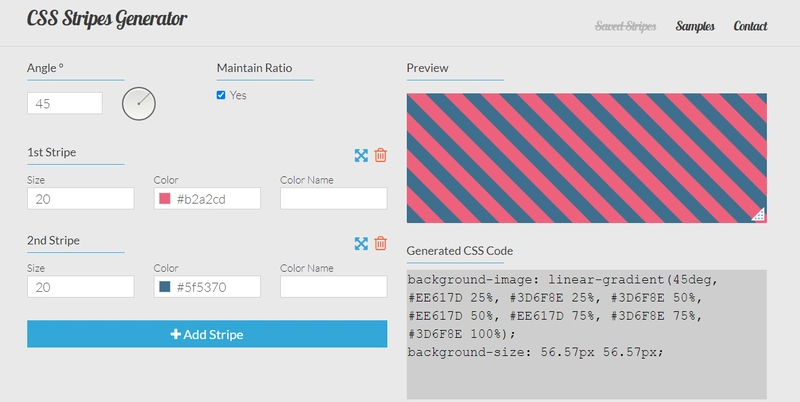Screen dimensions: 800x402
Task: Focus the Angle input field
Action: tap(65, 104)
